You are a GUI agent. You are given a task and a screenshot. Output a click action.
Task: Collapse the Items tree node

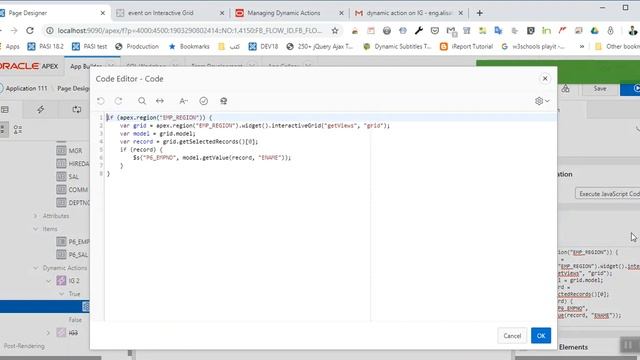36,229
